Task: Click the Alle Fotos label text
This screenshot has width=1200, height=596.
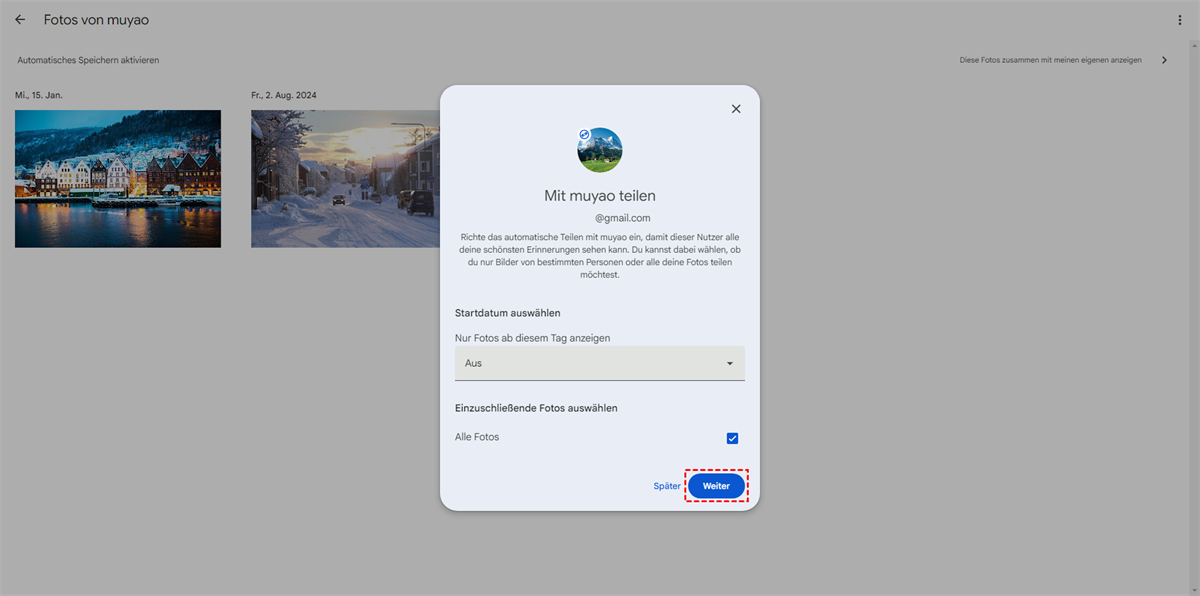Action: click(477, 437)
